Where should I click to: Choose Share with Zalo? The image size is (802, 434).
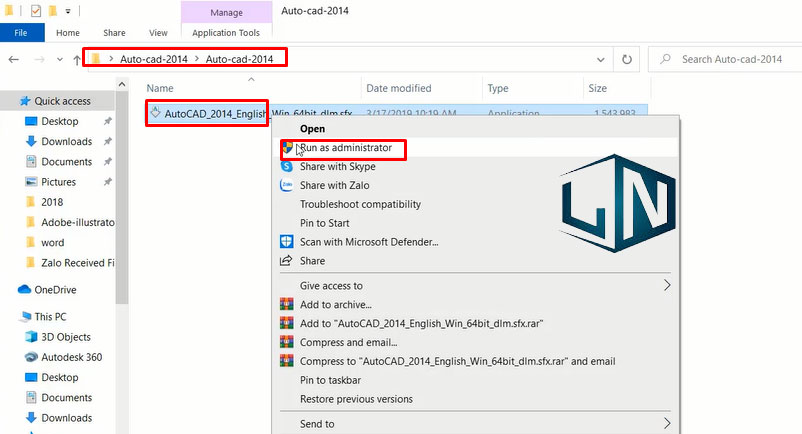pos(335,186)
